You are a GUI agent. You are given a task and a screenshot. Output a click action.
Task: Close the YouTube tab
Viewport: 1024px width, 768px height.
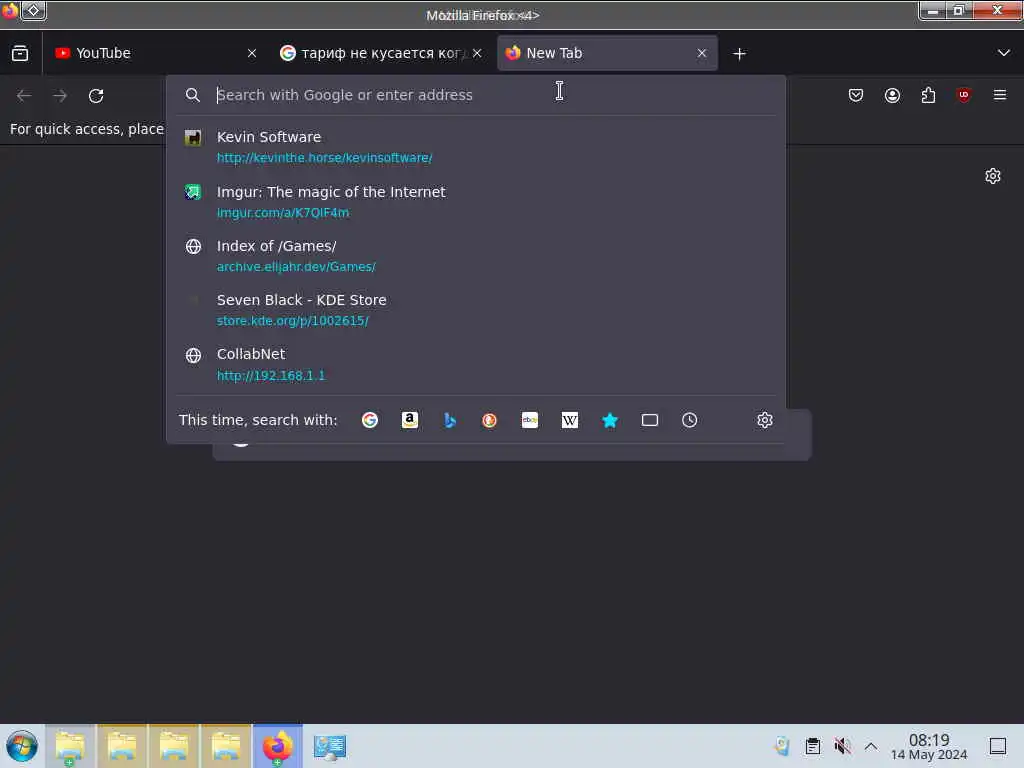(x=252, y=54)
